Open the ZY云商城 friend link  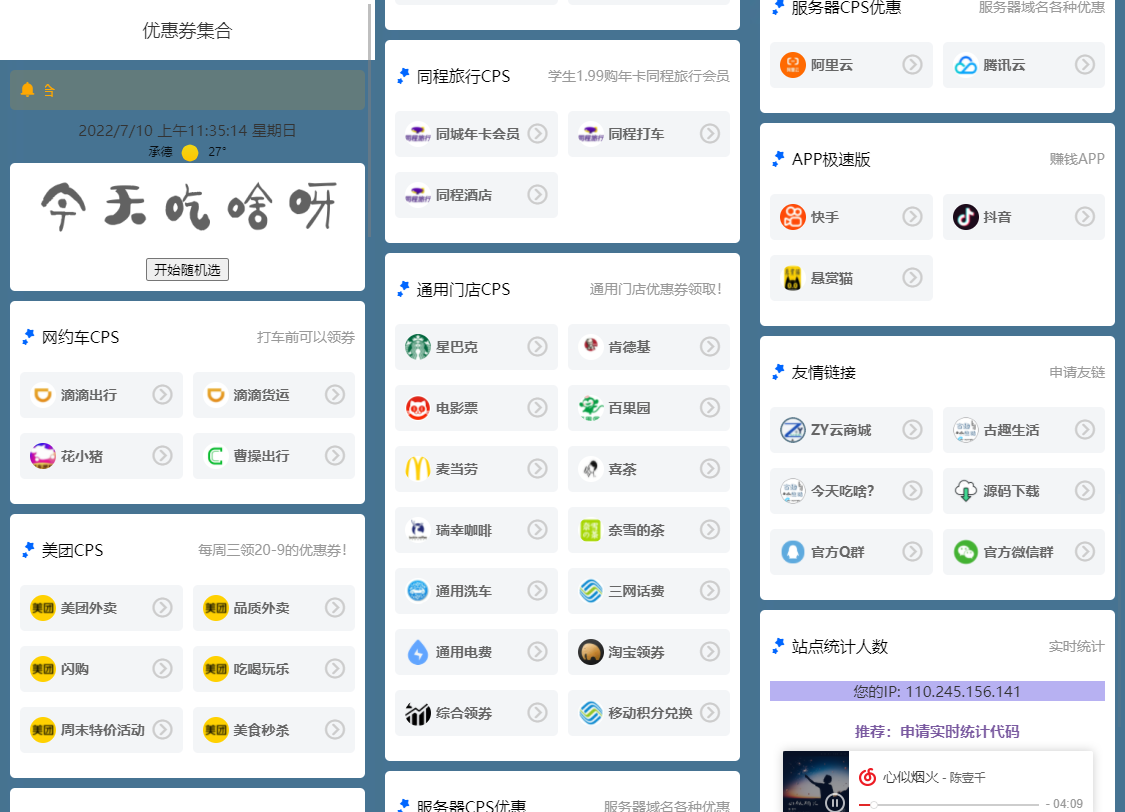coord(851,430)
